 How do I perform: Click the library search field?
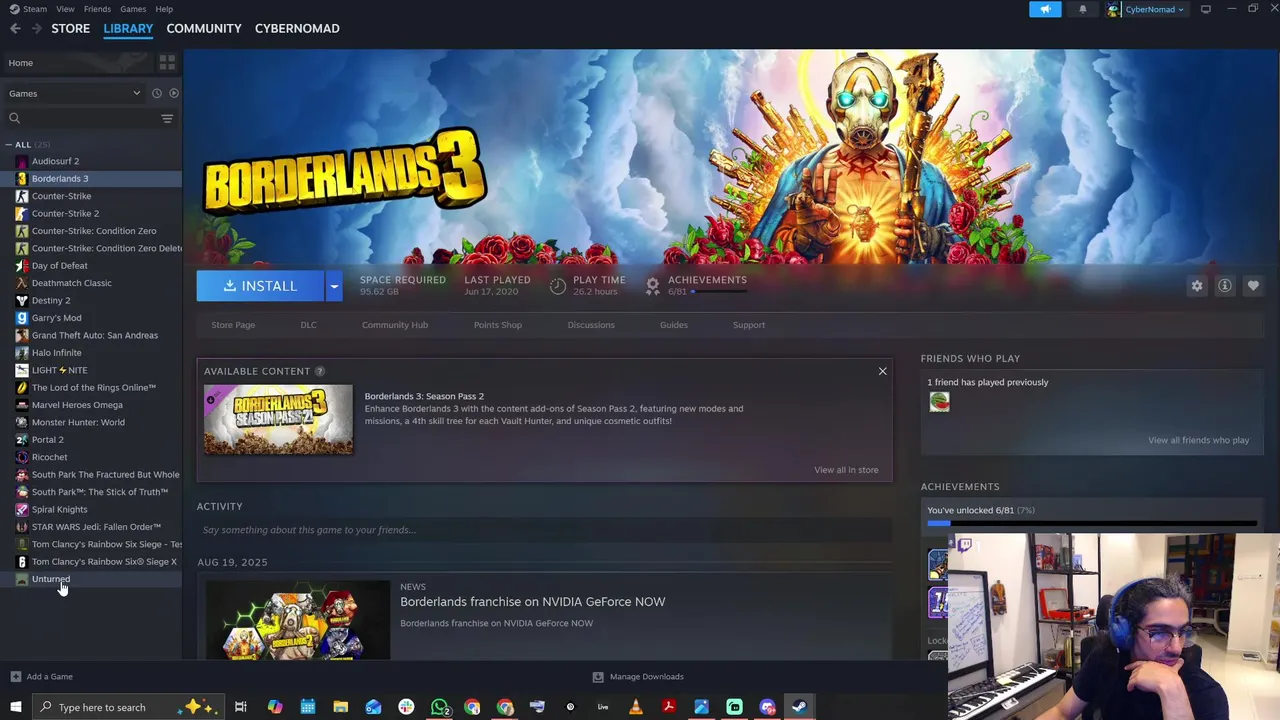(88, 118)
